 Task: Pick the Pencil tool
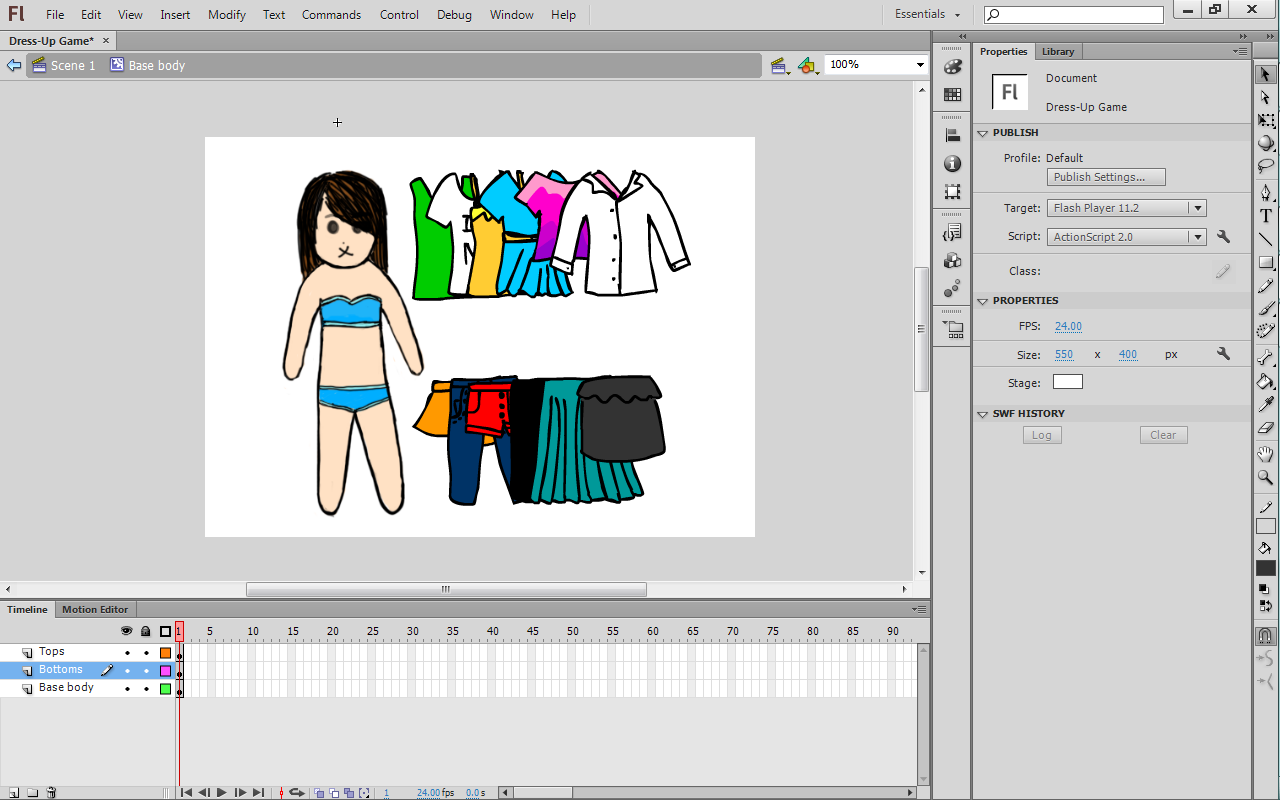coord(1266,286)
